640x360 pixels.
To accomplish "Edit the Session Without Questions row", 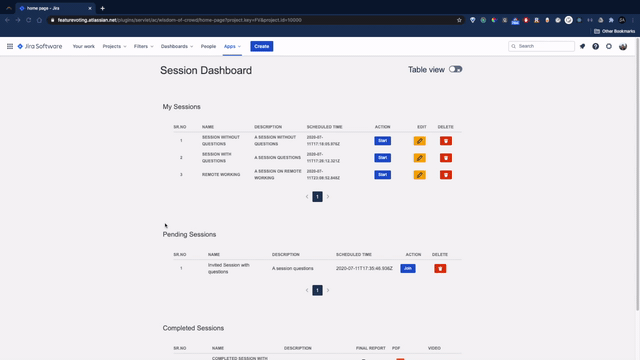I will [420, 141].
